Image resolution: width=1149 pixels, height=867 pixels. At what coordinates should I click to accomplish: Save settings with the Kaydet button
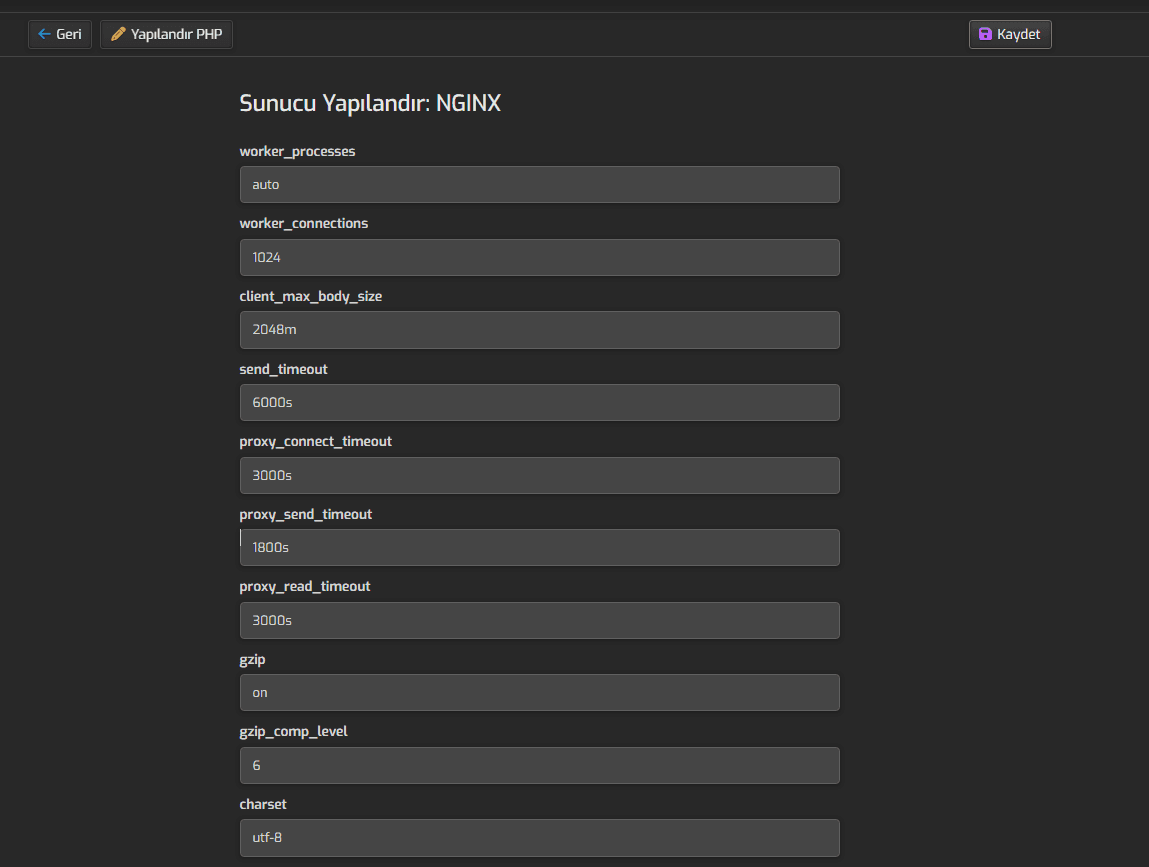click(1010, 34)
